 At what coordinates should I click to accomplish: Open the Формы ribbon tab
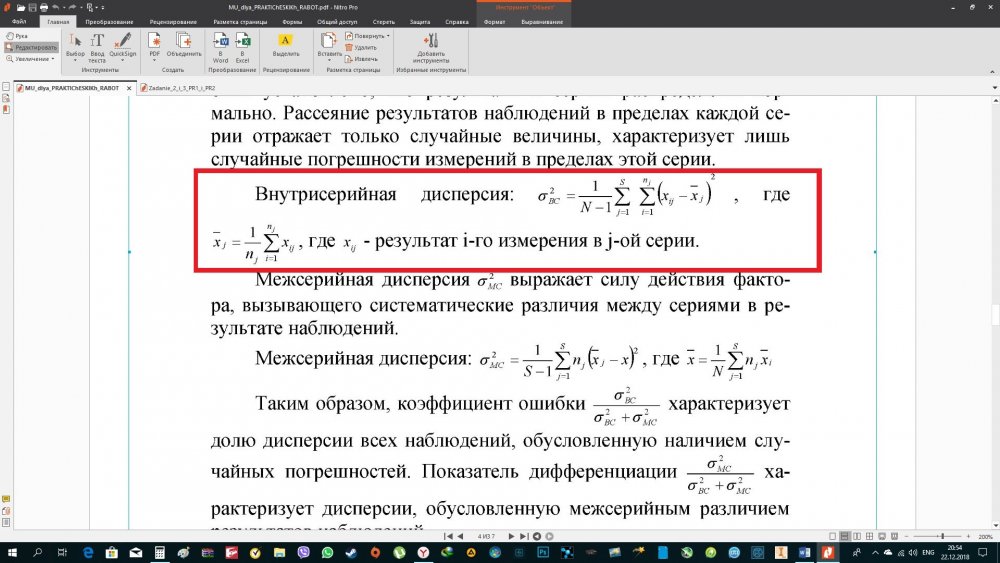tap(292, 22)
